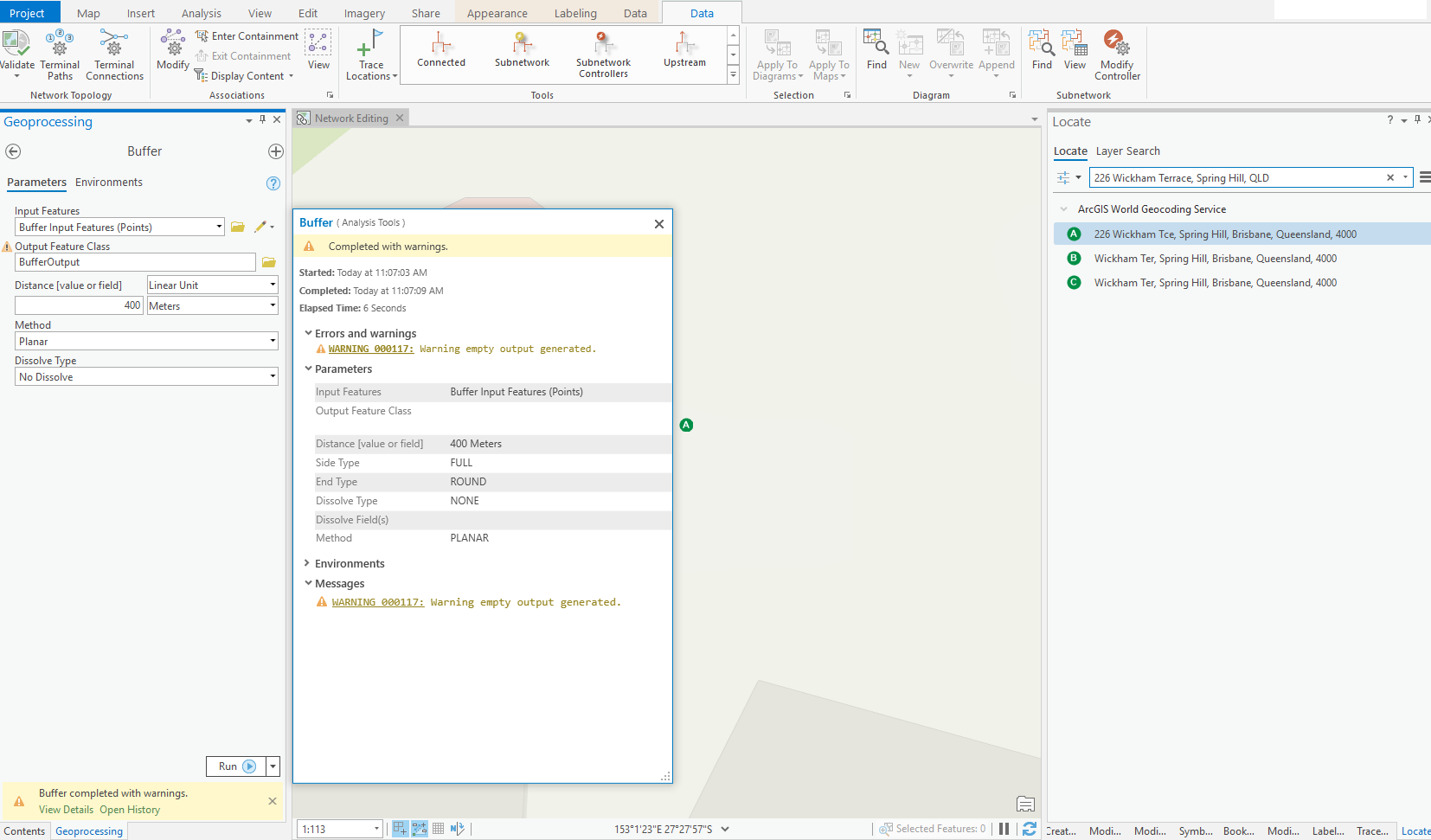Image resolution: width=1431 pixels, height=840 pixels.
Task: Toggle the grid button in map status bar
Action: click(x=439, y=829)
